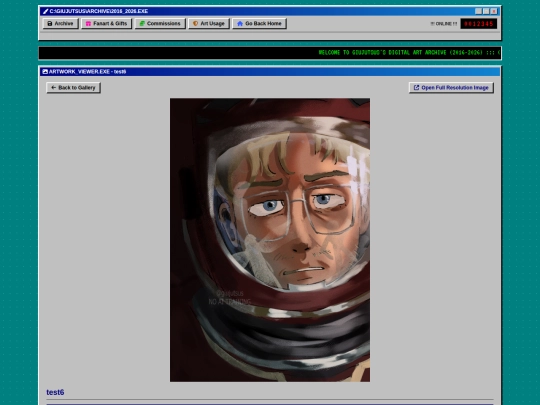Click the disk icon on Archive button
The width and height of the screenshot is (540, 405).
[50, 23]
